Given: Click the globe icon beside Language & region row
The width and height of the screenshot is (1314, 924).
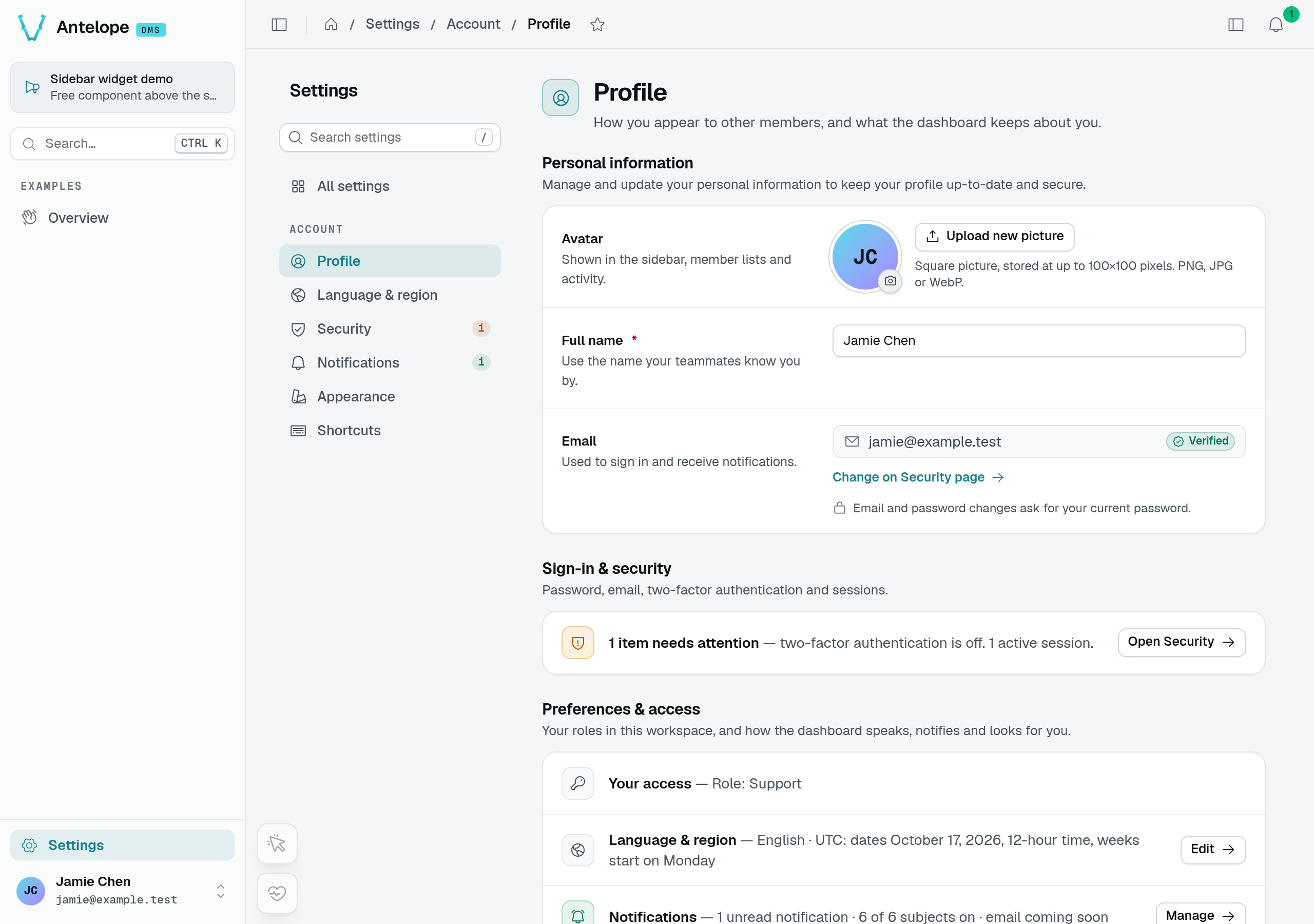Looking at the screenshot, I should pos(578,850).
